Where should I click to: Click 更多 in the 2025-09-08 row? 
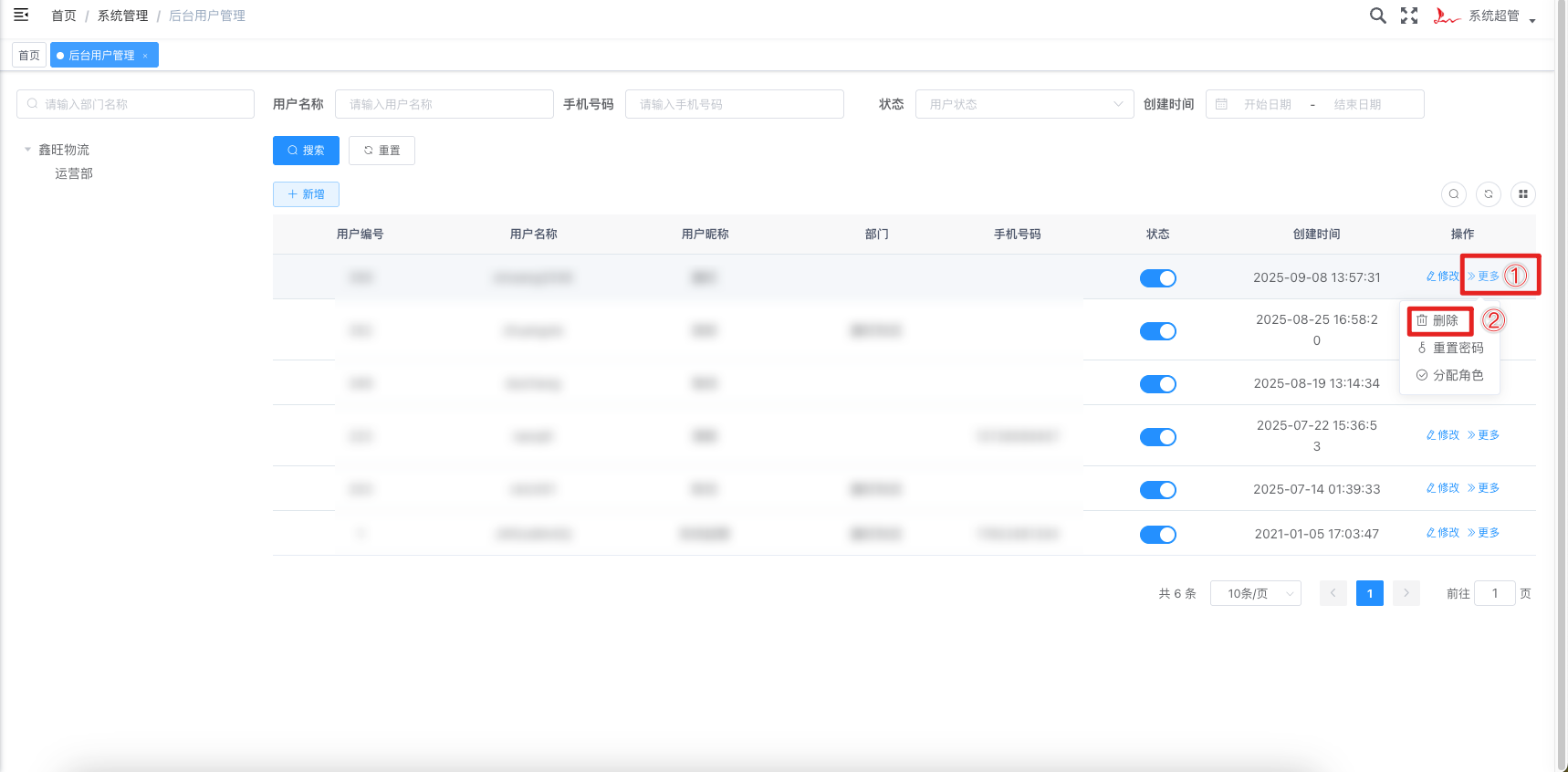pyautogui.click(x=1483, y=276)
